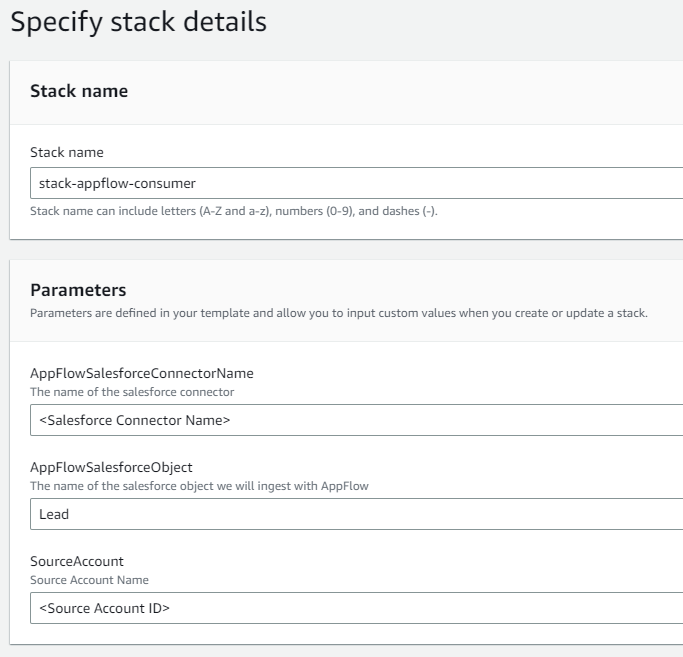Click the 'Stack name' label above the field
The image size is (683, 657).
coord(67,153)
